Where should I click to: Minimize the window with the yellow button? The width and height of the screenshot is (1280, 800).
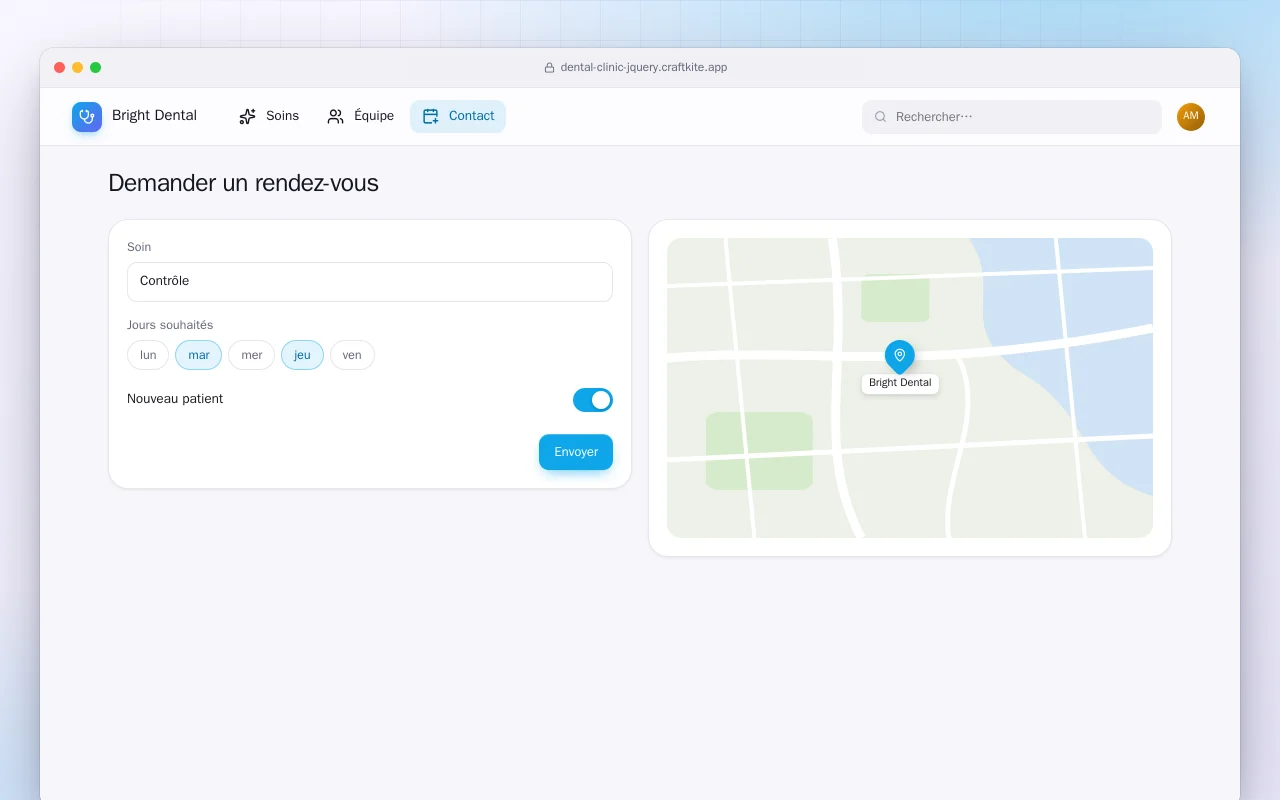tap(78, 68)
